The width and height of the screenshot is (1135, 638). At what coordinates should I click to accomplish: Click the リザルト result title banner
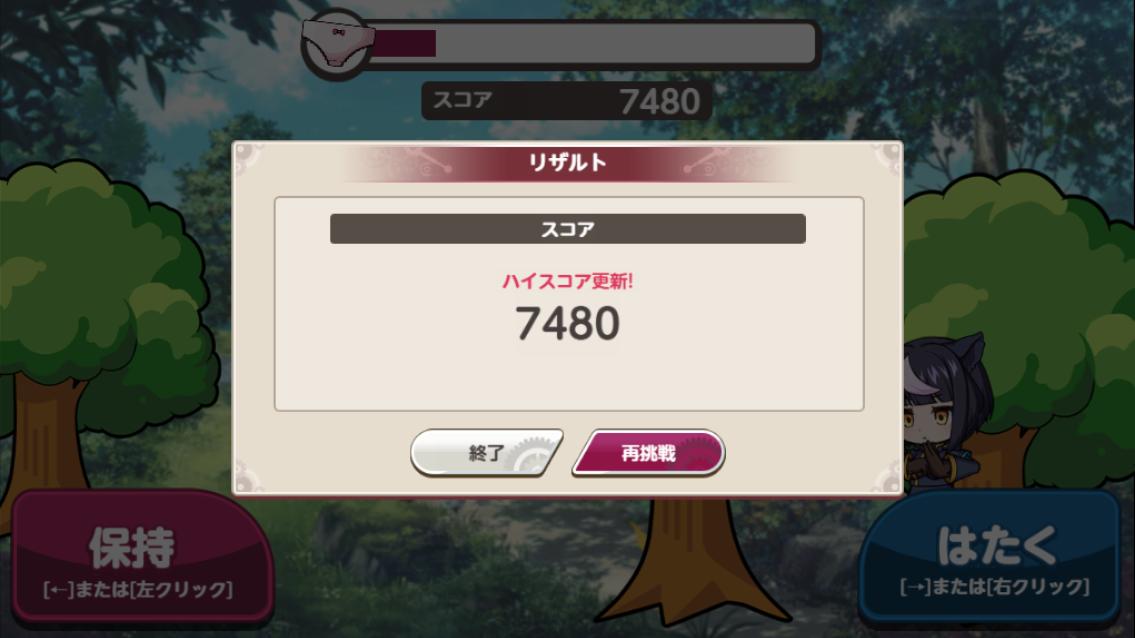pyautogui.click(x=568, y=162)
